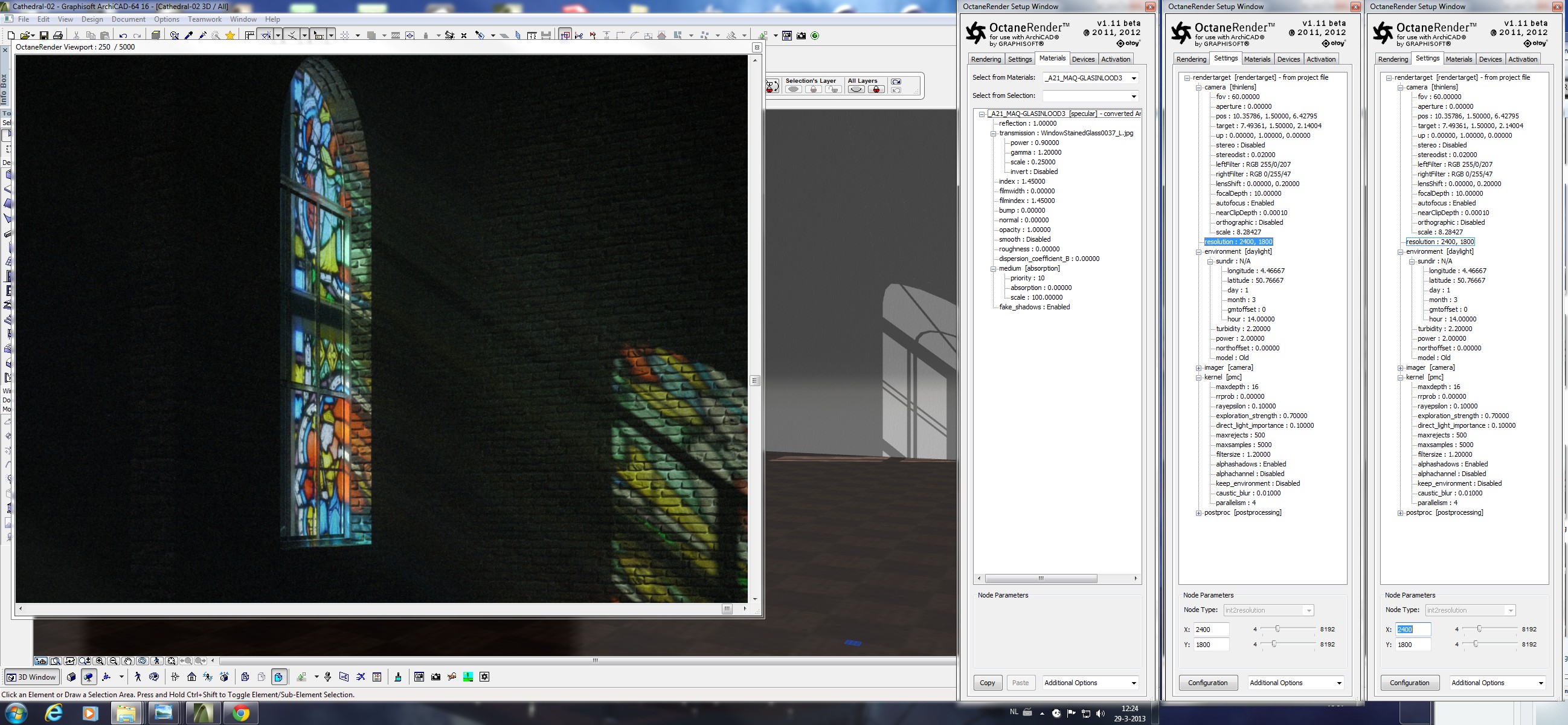The image size is (1568, 725).
Task: Collapse the transmission node in materials tree
Action: pyautogui.click(x=994, y=134)
